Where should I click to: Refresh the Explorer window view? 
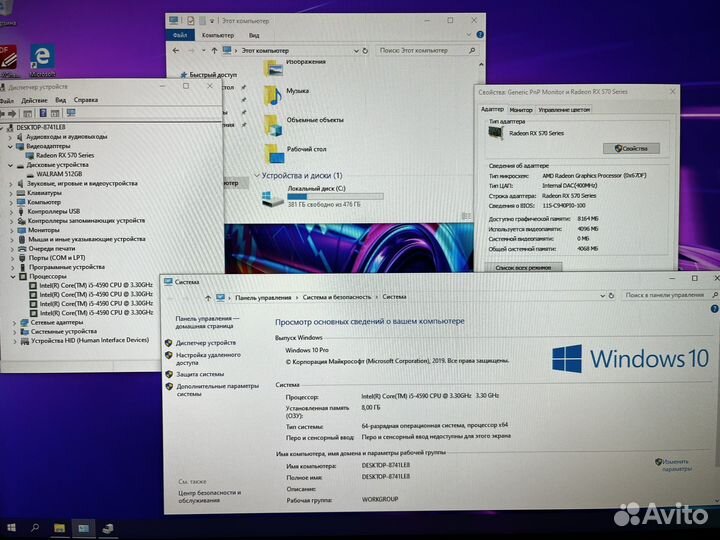(365, 51)
